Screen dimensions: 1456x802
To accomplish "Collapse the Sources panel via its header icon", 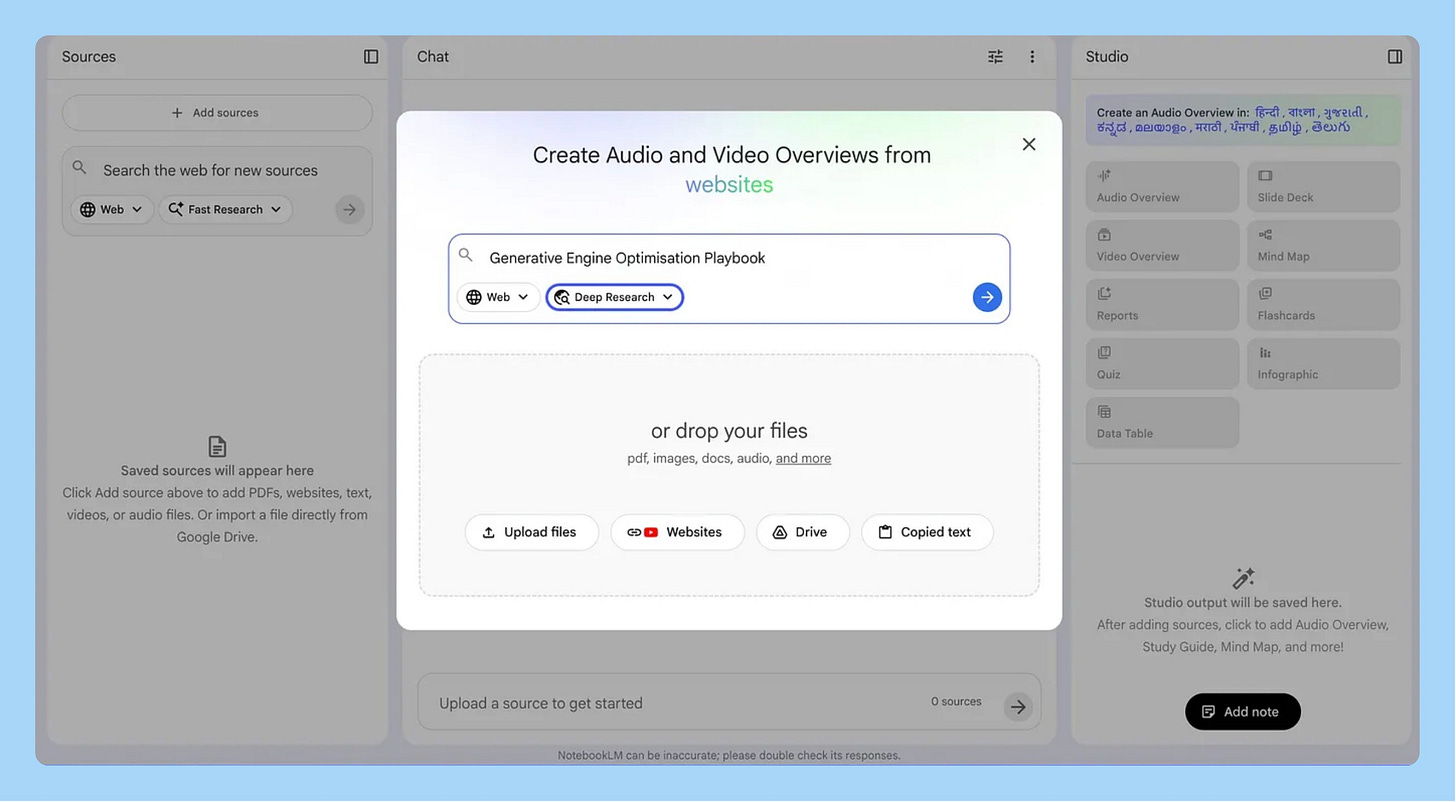I will [371, 57].
